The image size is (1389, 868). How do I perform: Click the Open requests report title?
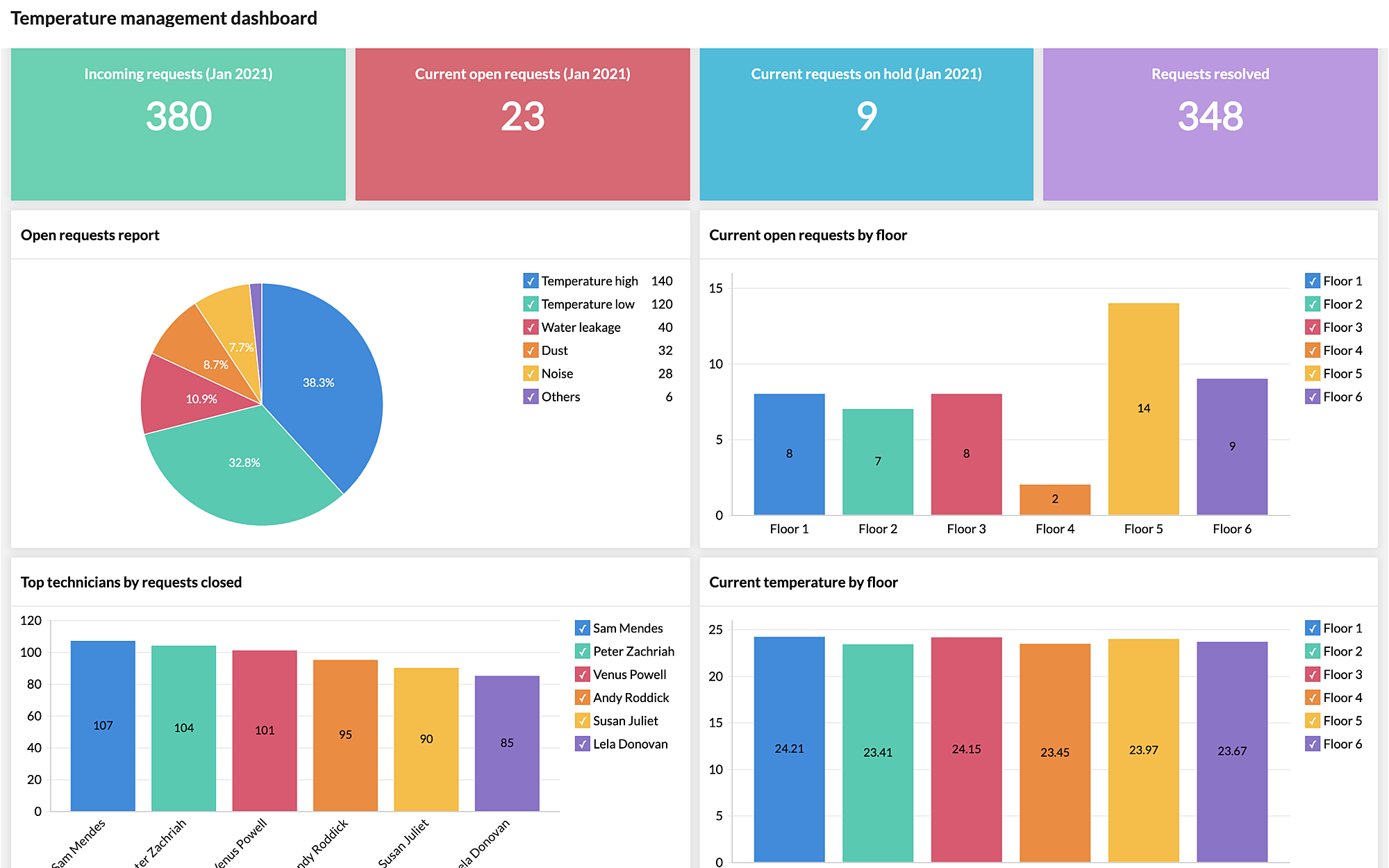[90, 235]
